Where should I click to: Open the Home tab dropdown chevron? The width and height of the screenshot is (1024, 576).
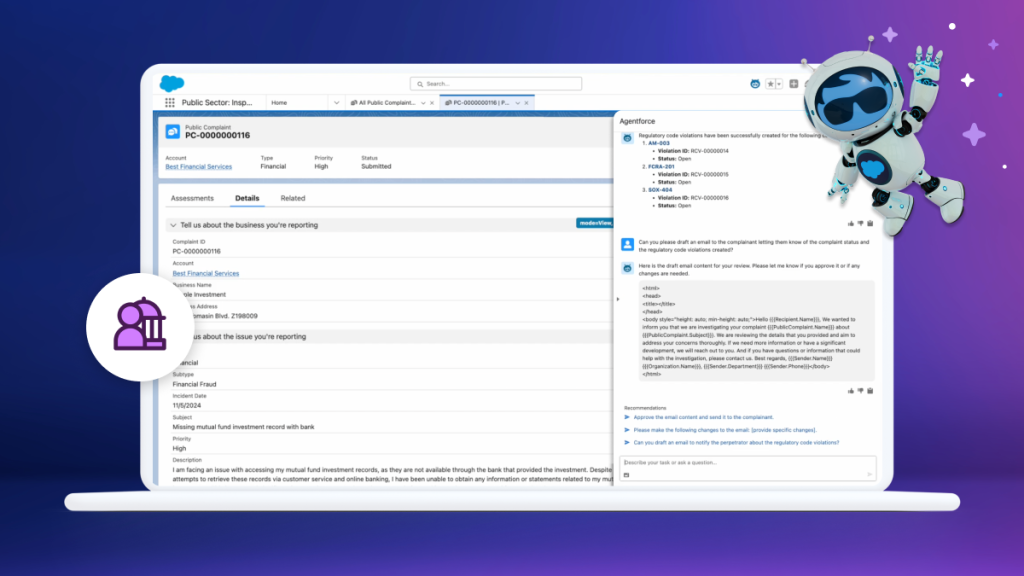click(336, 103)
